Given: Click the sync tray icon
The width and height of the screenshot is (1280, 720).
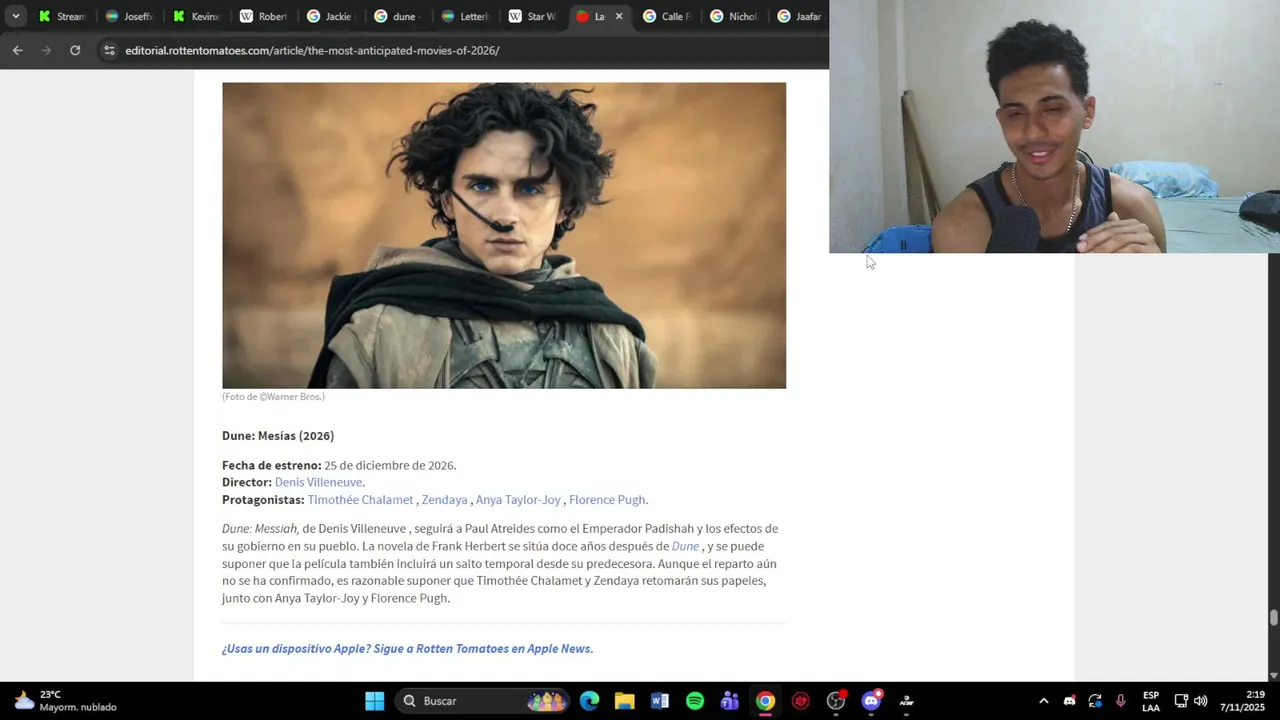Looking at the screenshot, I should (x=1095, y=701).
